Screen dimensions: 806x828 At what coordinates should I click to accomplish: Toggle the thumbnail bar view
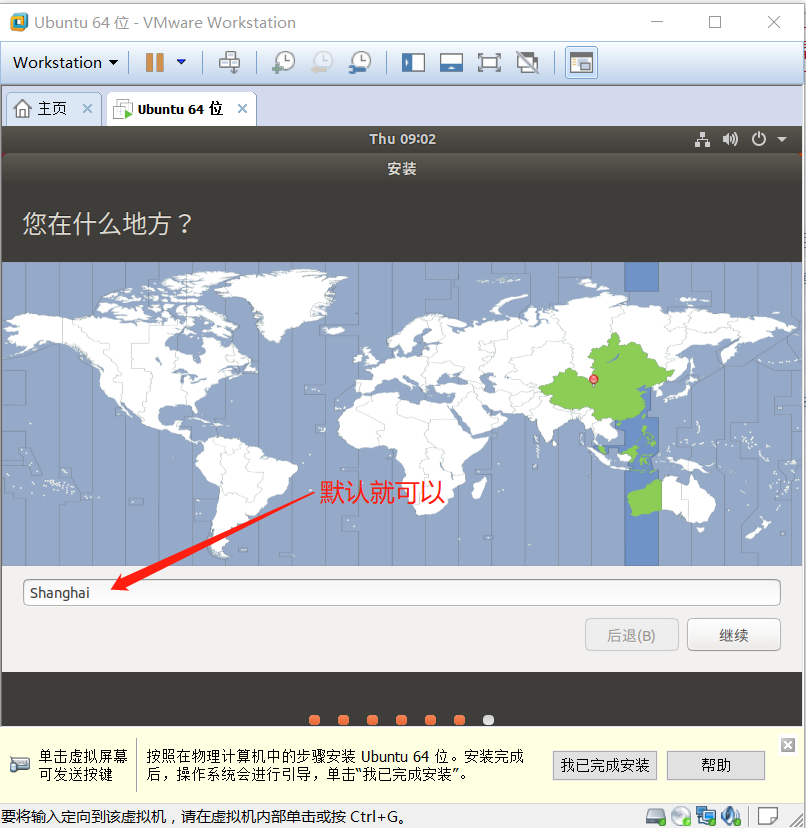point(452,62)
